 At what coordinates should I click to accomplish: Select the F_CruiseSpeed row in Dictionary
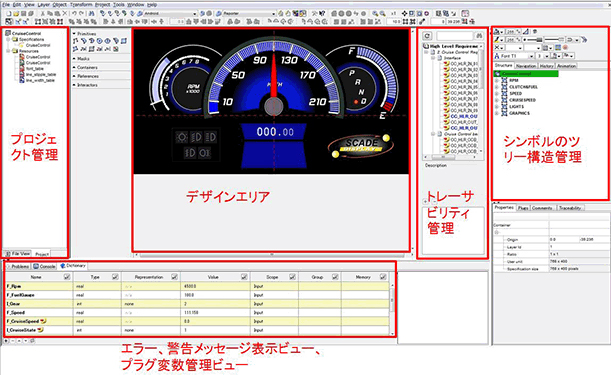(197, 321)
